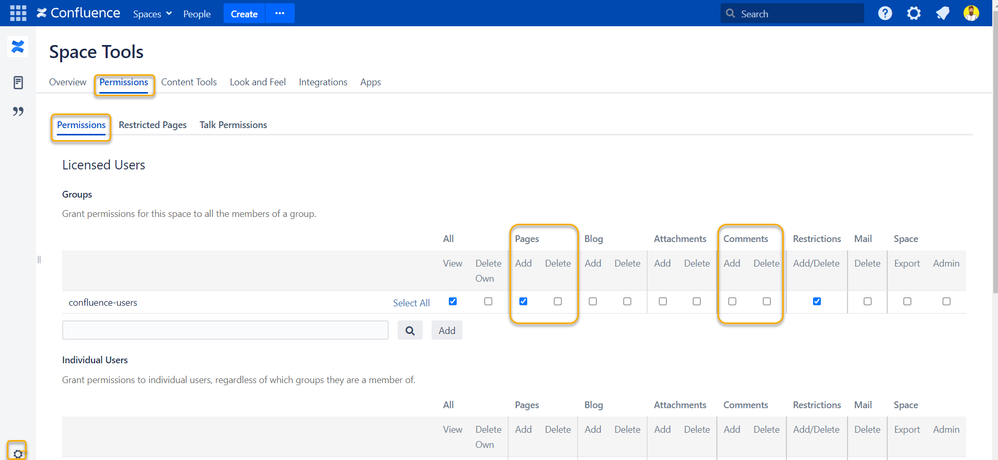Toggle Attachments Delete for confluence-users
Screen dimensions: 998x460
pos(697,302)
